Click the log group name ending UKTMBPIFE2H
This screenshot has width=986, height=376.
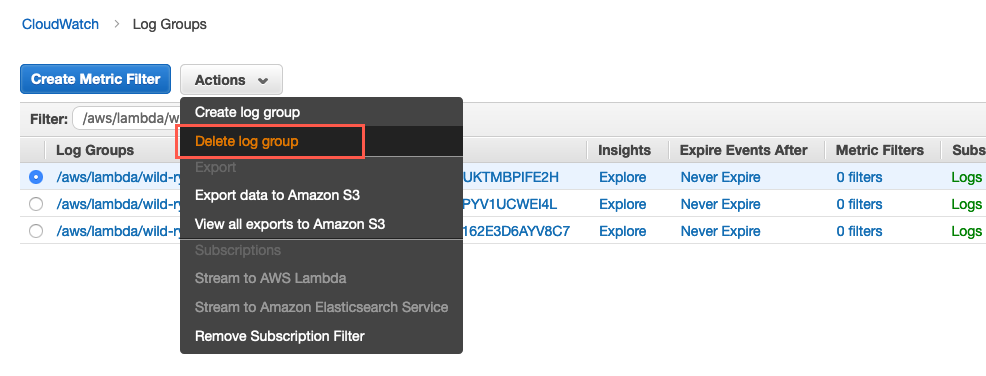click(x=511, y=177)
